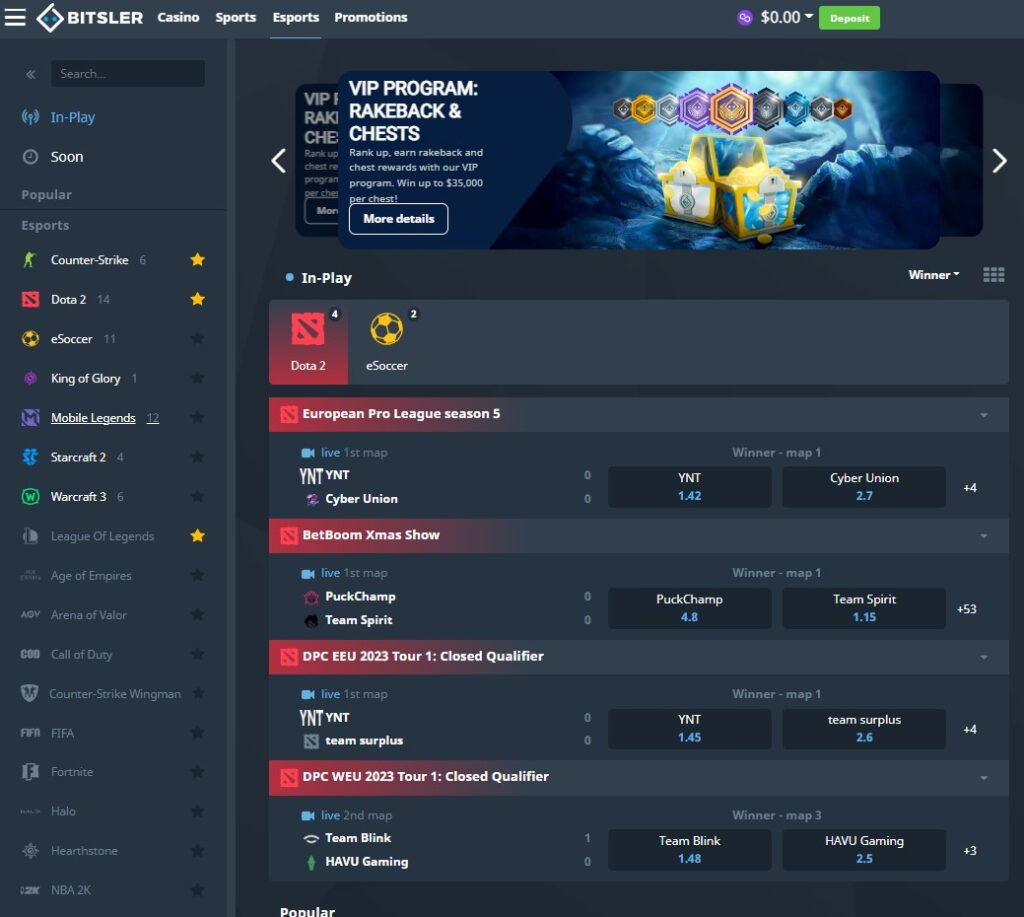Open the Esports menu
The width and height of the screenshot is (1024, 917).
point(296,18)
